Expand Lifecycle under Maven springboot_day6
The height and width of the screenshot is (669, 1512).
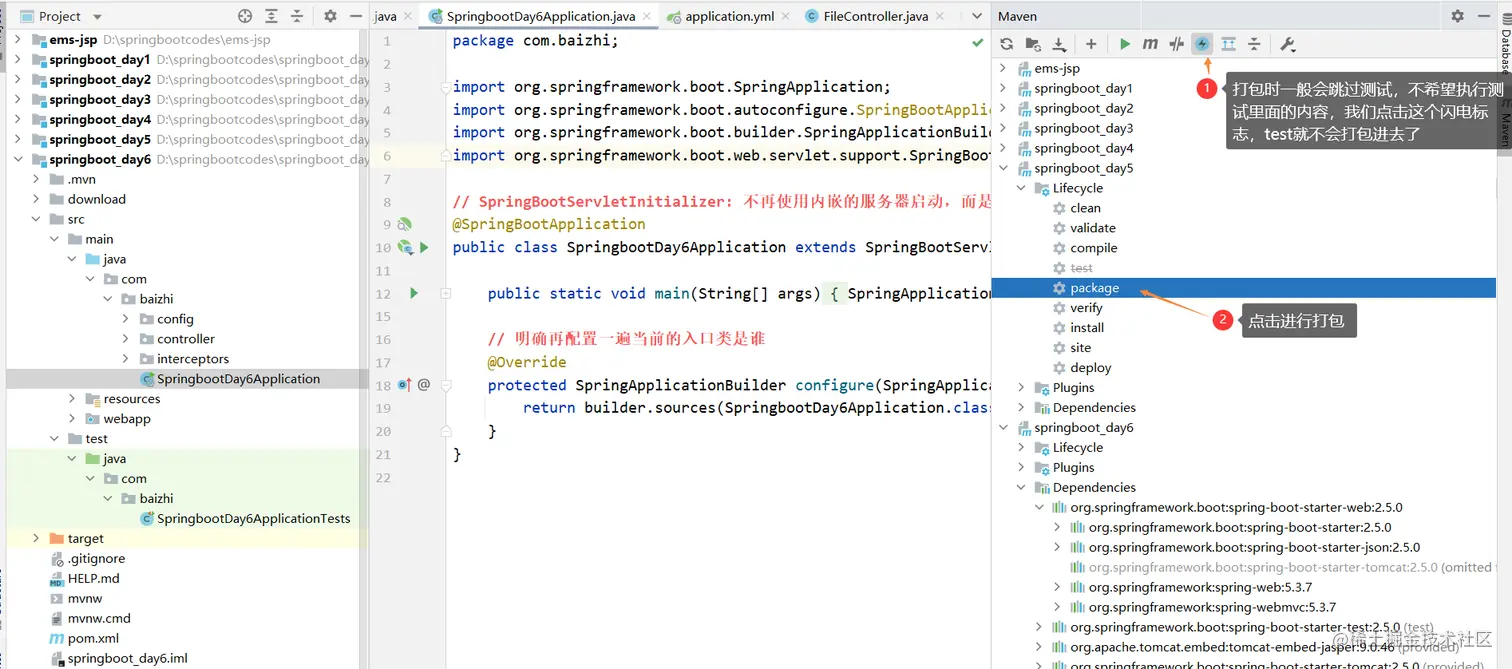(1021, 447)
